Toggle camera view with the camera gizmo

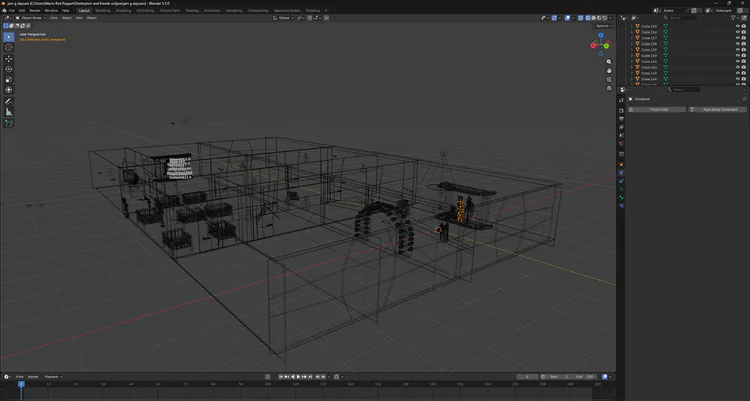tap(609, 79)
